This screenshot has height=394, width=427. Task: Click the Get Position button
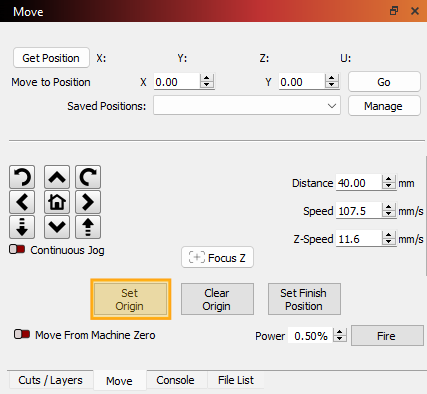pos(51,58)
